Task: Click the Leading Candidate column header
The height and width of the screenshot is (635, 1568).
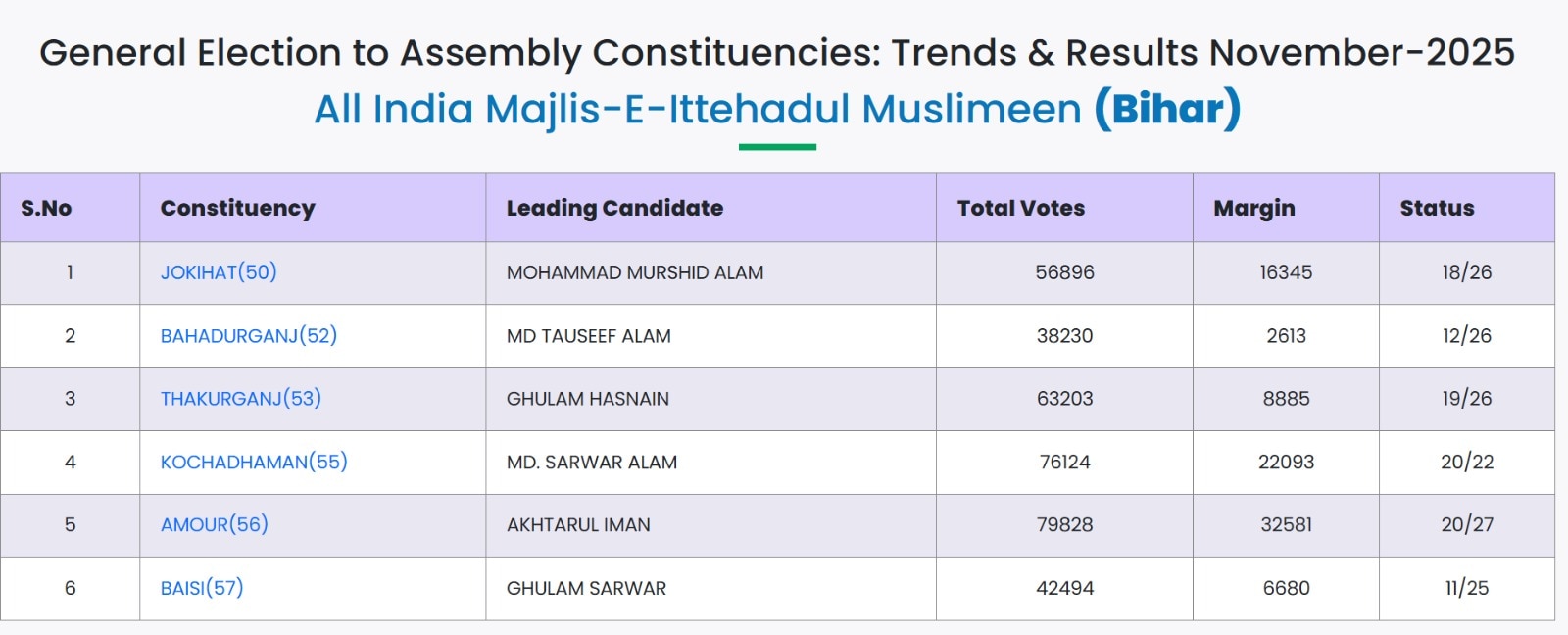Action: click(614, 208)
